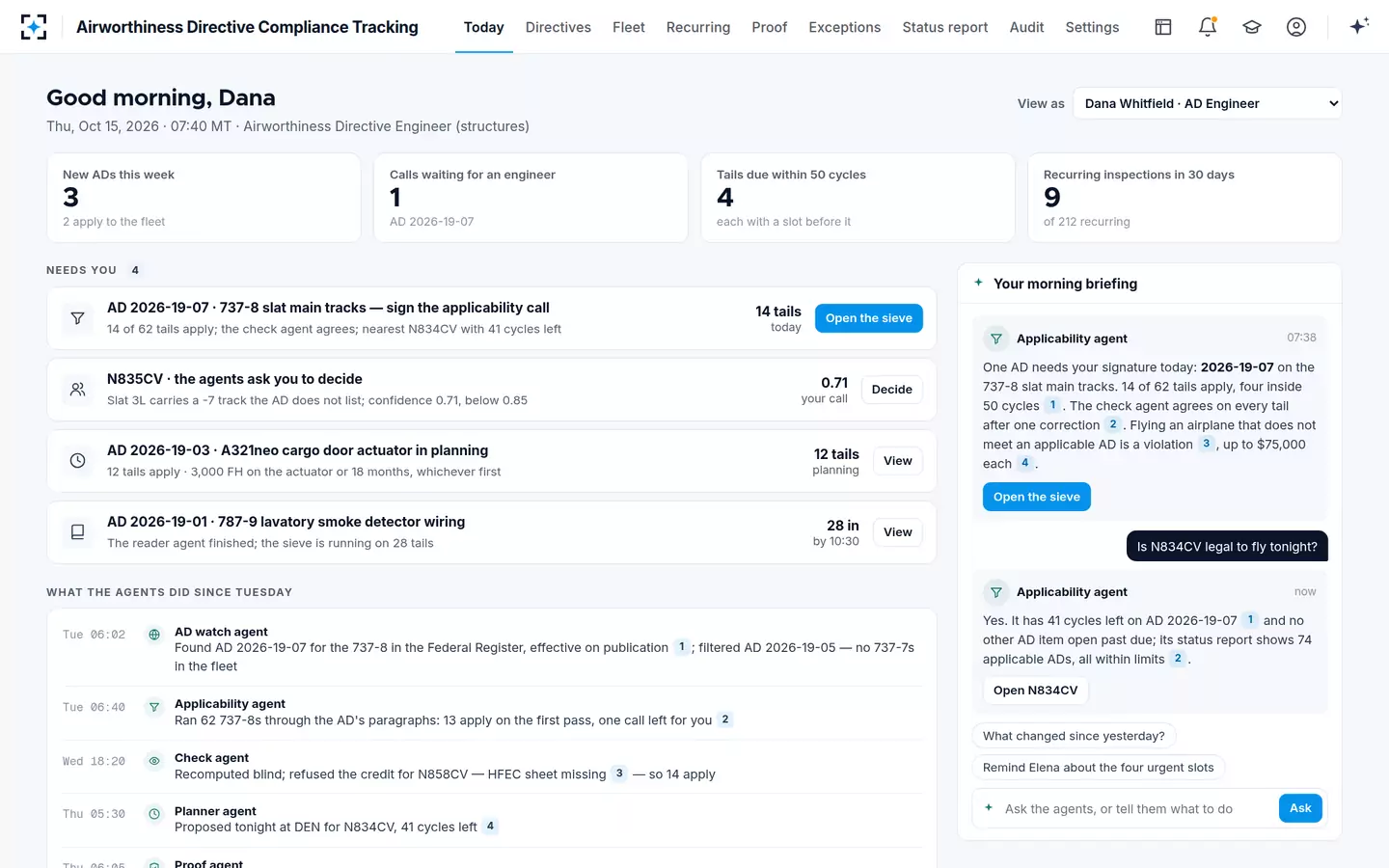
Task: Click the Open N834CV button
Action: 1036,691
